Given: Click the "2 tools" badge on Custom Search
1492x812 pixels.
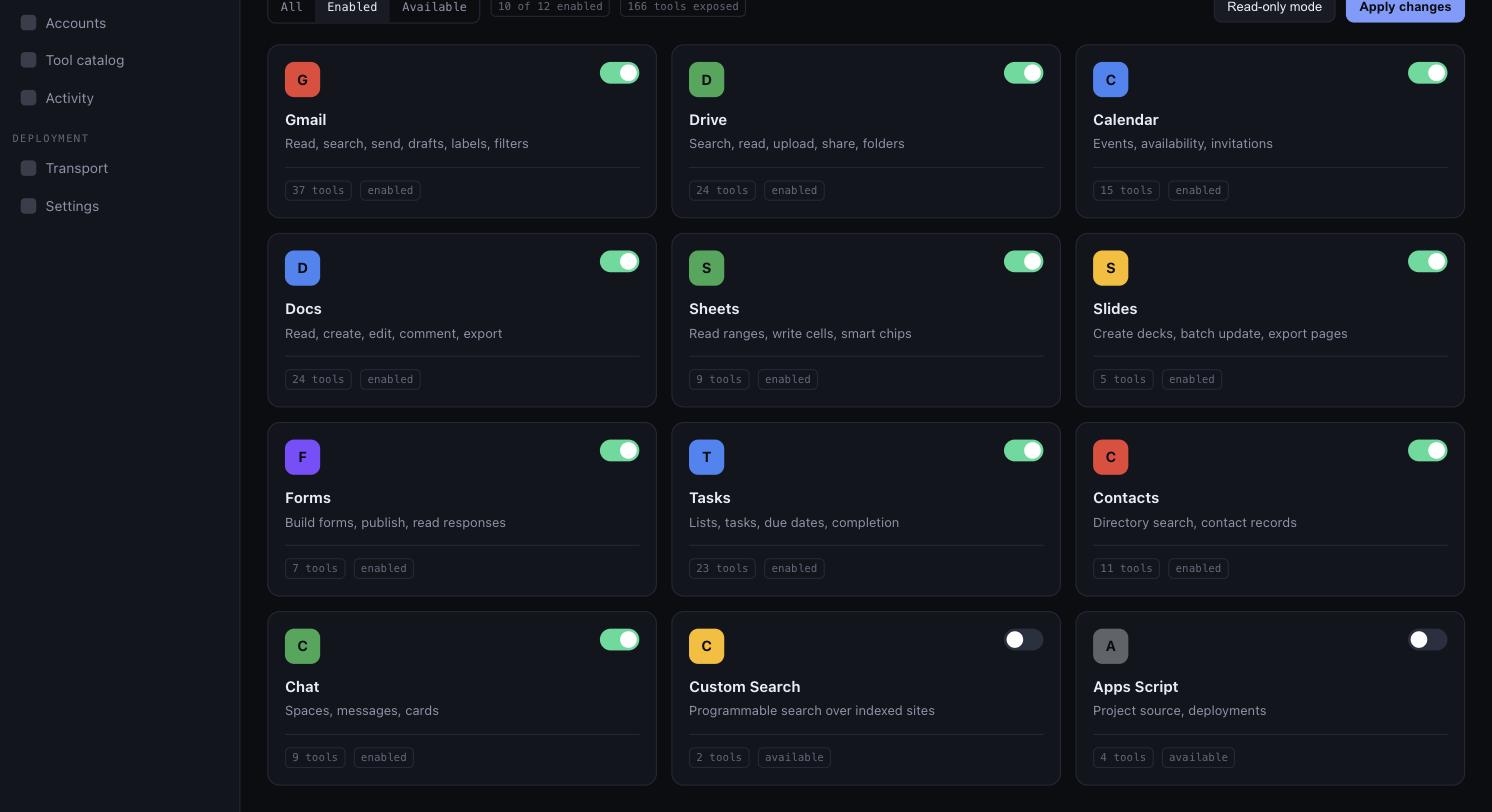Looking at the screenshot, I should click(x=719, y=757).
